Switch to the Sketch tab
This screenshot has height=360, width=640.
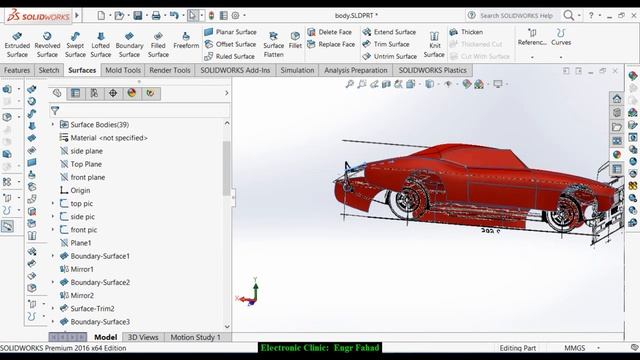coord(49,70)
